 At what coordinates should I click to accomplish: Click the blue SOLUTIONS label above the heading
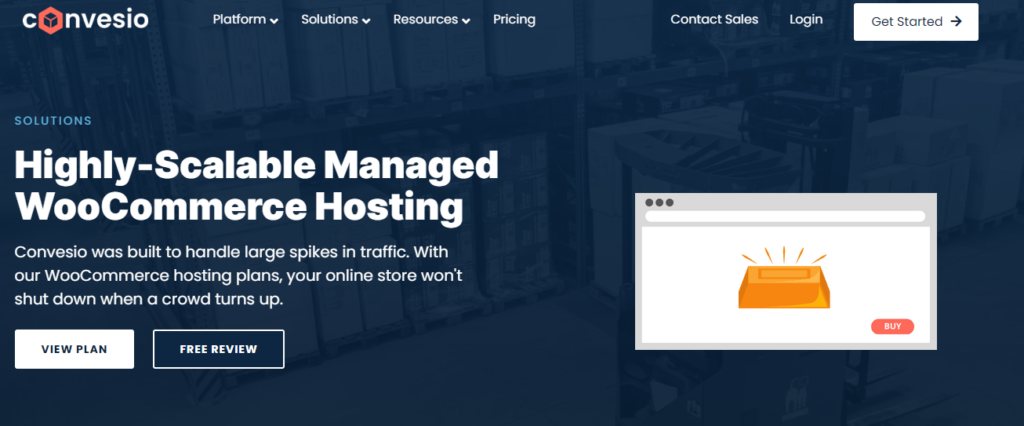(x=53, y=121)
